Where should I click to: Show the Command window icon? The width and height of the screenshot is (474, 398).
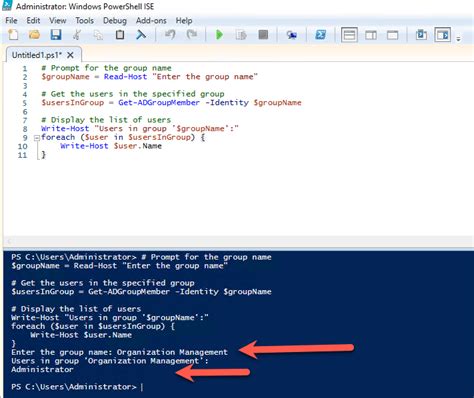(421, 35)
